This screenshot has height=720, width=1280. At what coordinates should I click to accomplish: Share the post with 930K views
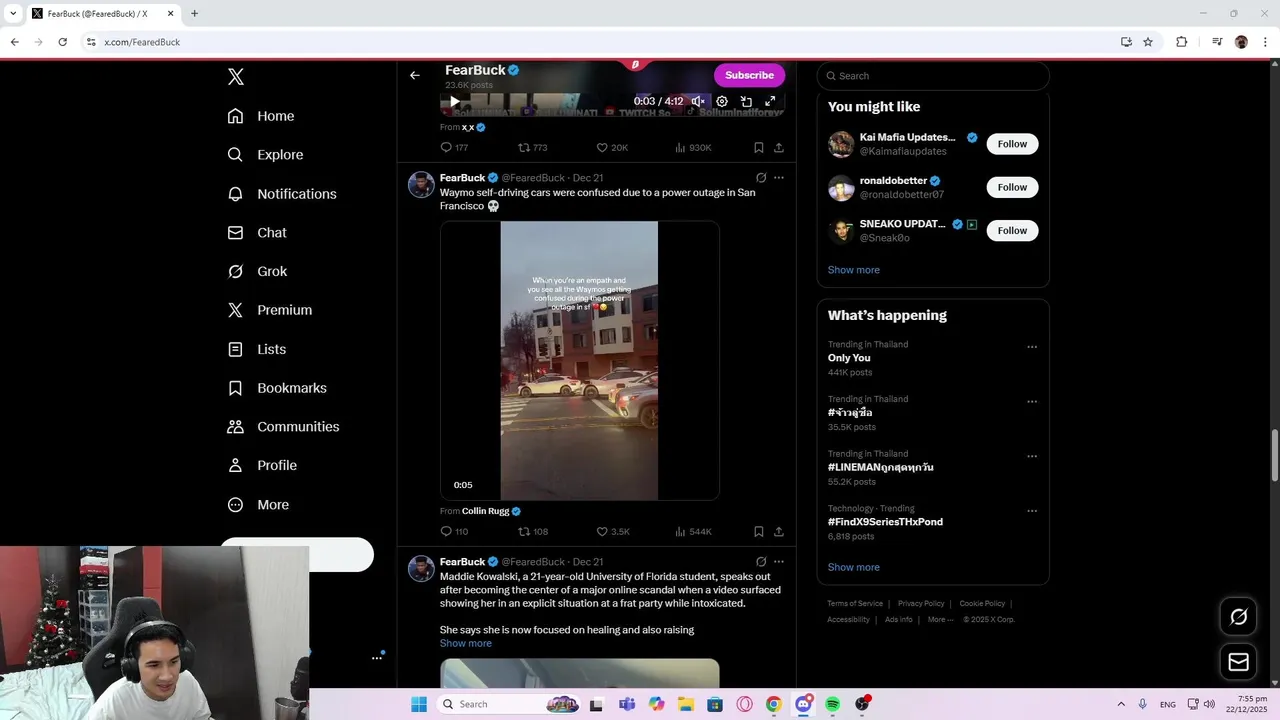coord(779,148)
